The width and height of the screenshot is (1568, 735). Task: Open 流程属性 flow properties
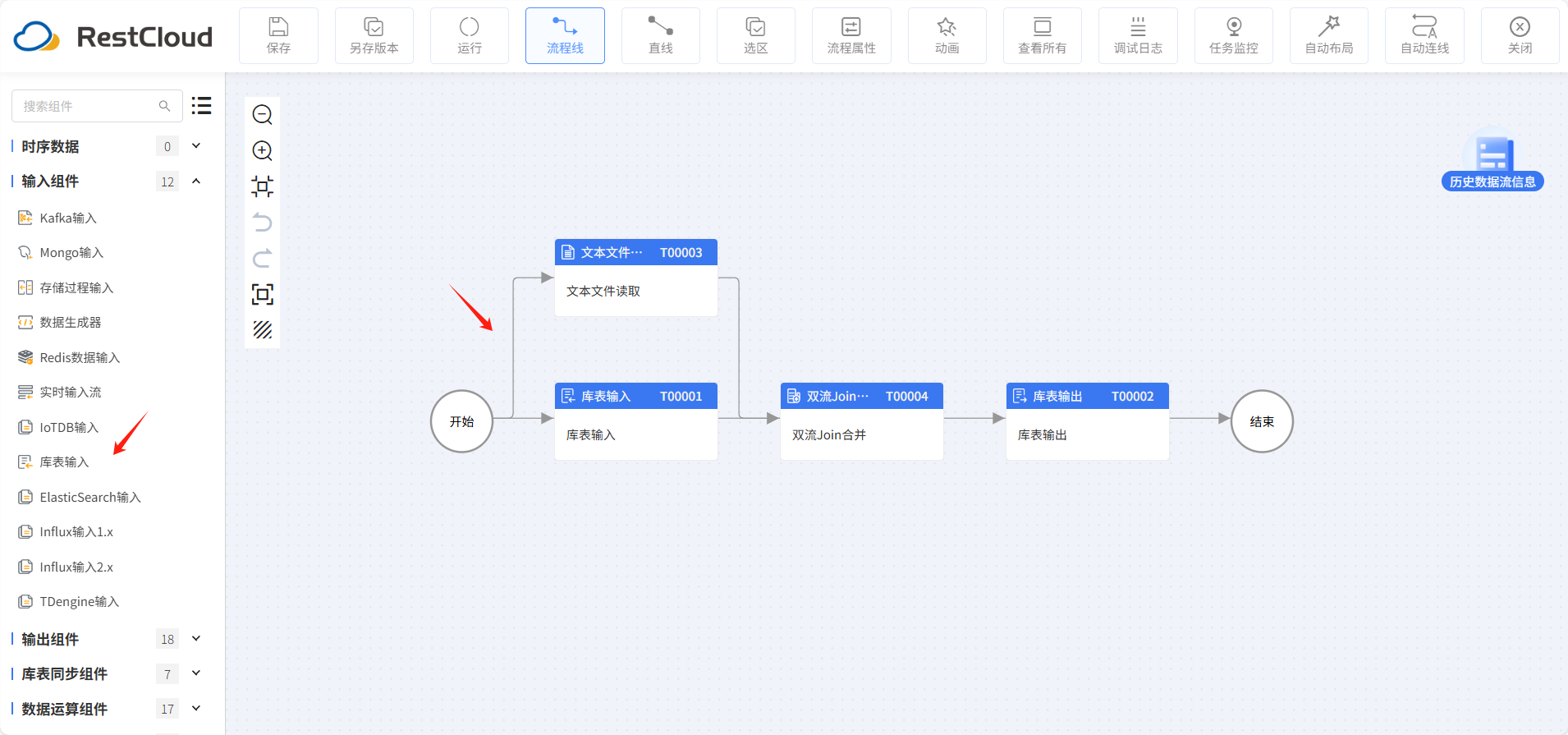(x=851, y=36)
